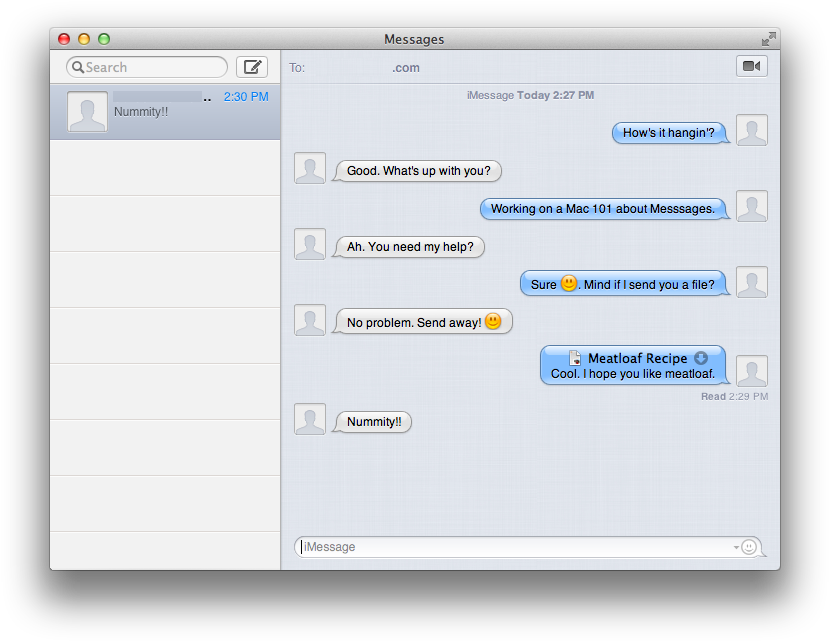Click the smiley in 'Send away!' message
Viewport: 829px width, 641px height.
(492, 321)
